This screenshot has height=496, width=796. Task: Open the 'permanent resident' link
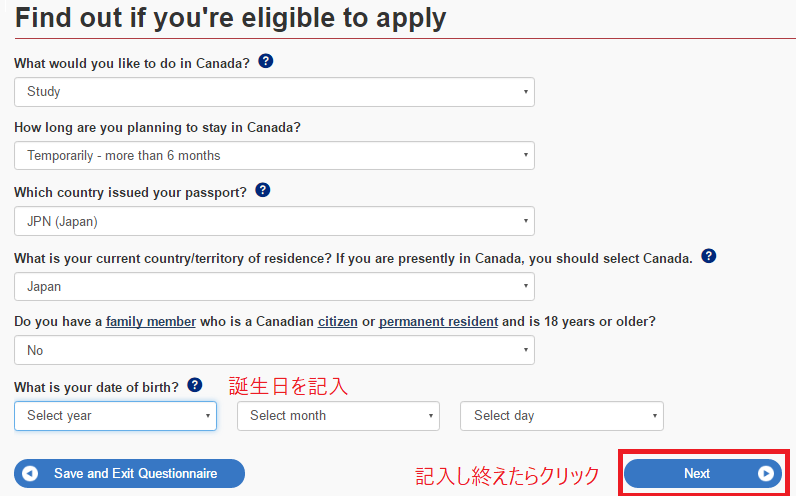(438, 322)
